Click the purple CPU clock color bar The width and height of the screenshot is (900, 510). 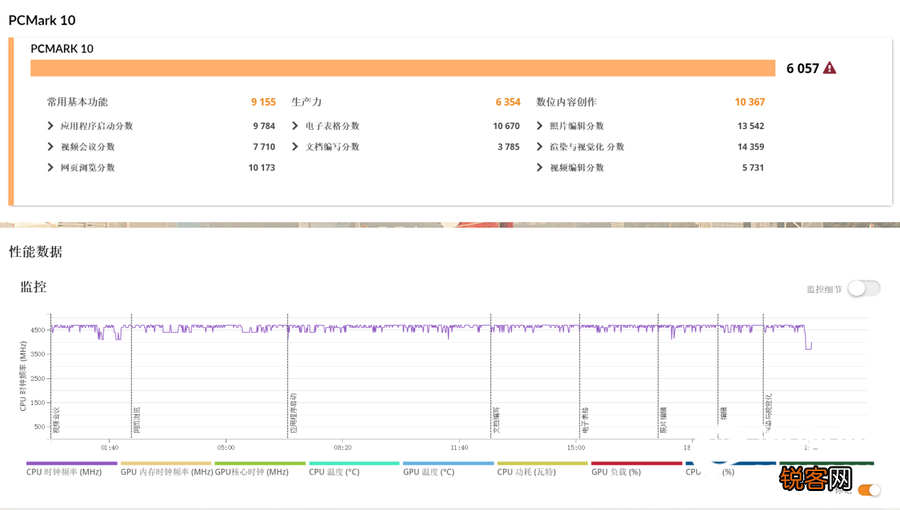(x=72, y=463)
